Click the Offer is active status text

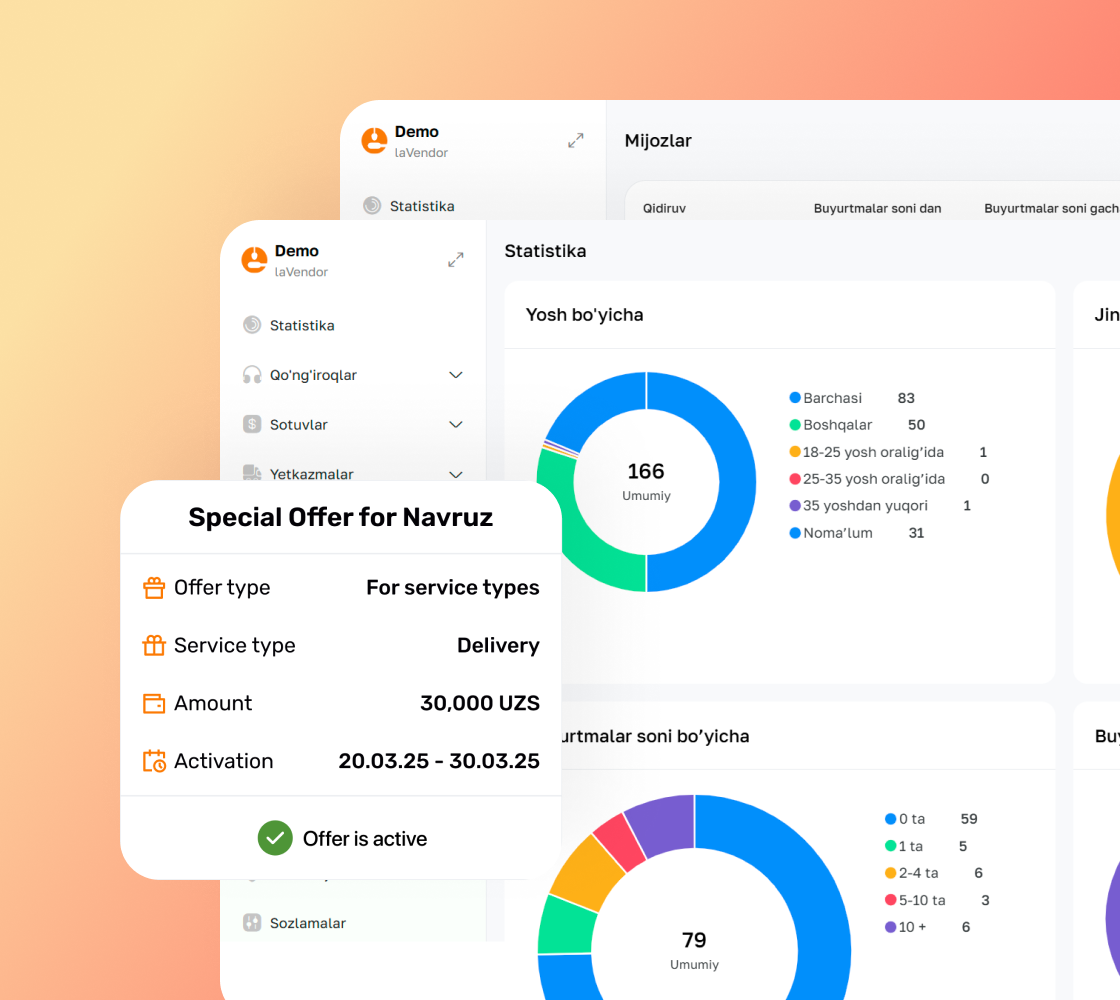pyautogui.click(x=365, y=839)
